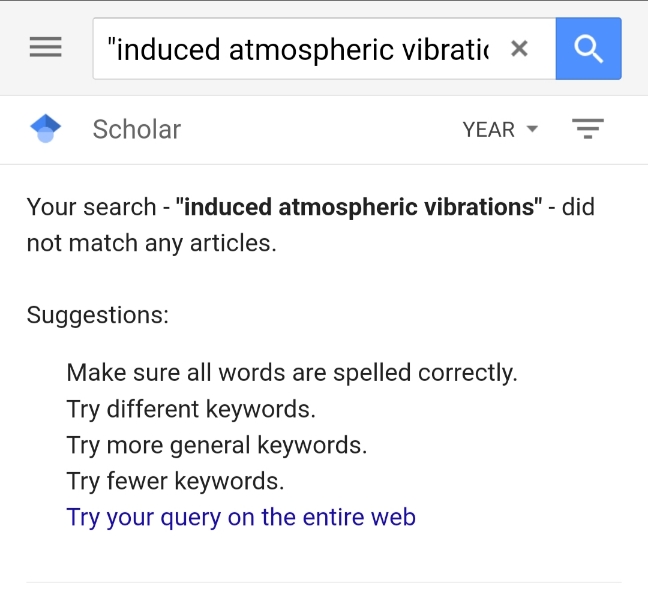Clear the search query with X
The image size is (648, 613).
click(x=519, y=48)
